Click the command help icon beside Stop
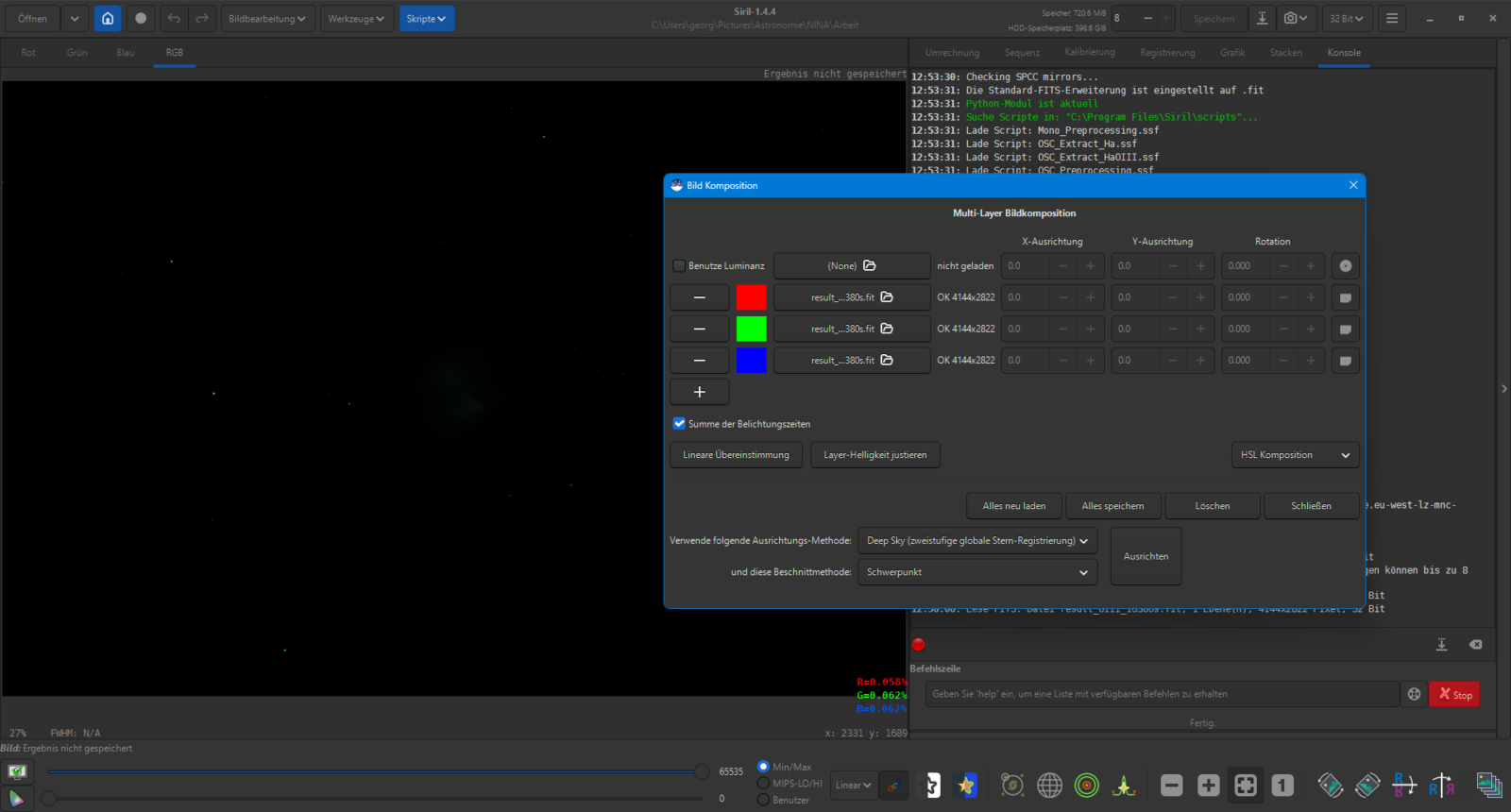The width and height of the screenshot is (1511, 812). point(1414,694)
